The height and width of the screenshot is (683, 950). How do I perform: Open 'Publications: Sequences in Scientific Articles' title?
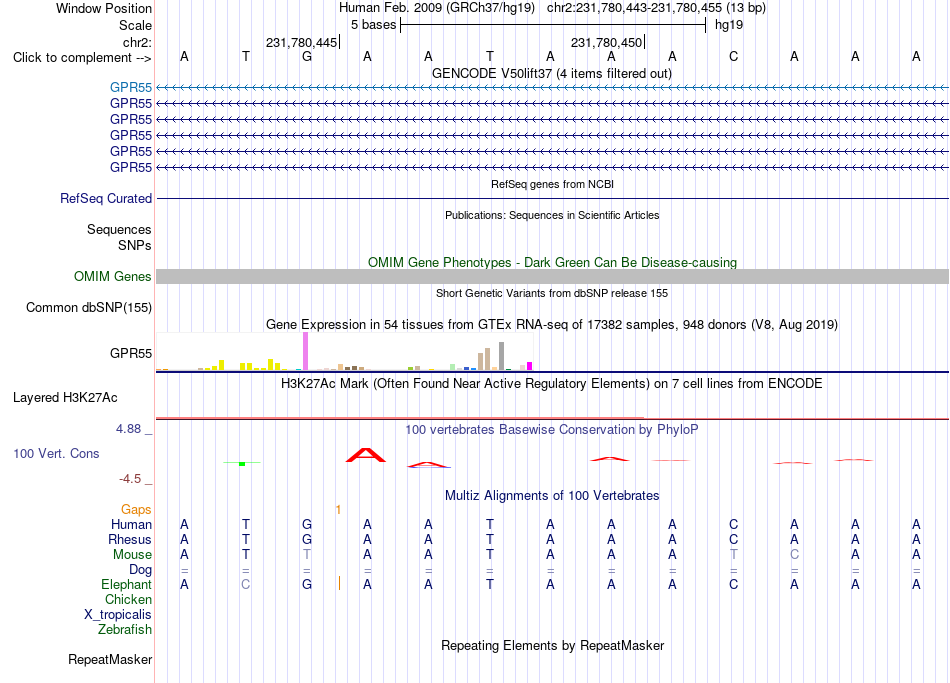point(552,215)
